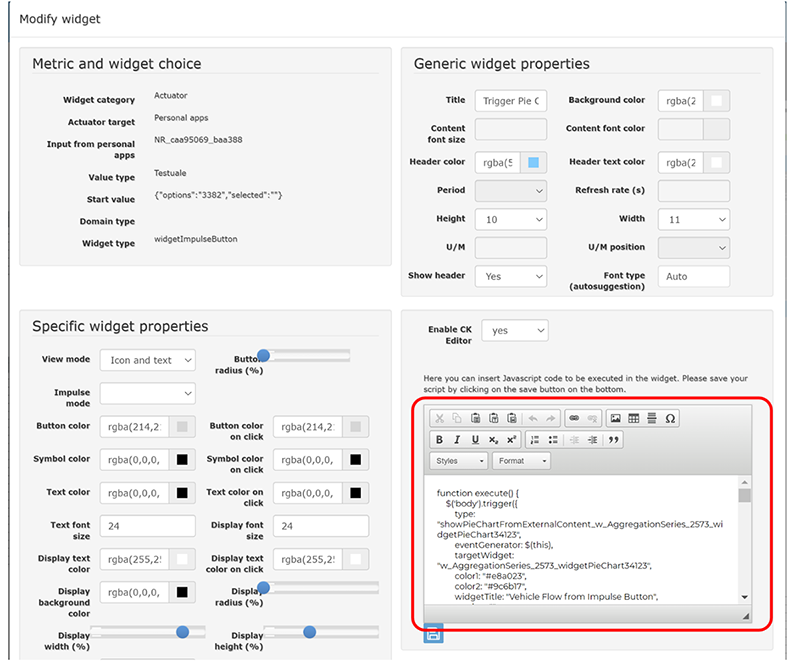The image size is (800, 667).
Task: Click the Header color blue swatch
Action: coord(533,162)
